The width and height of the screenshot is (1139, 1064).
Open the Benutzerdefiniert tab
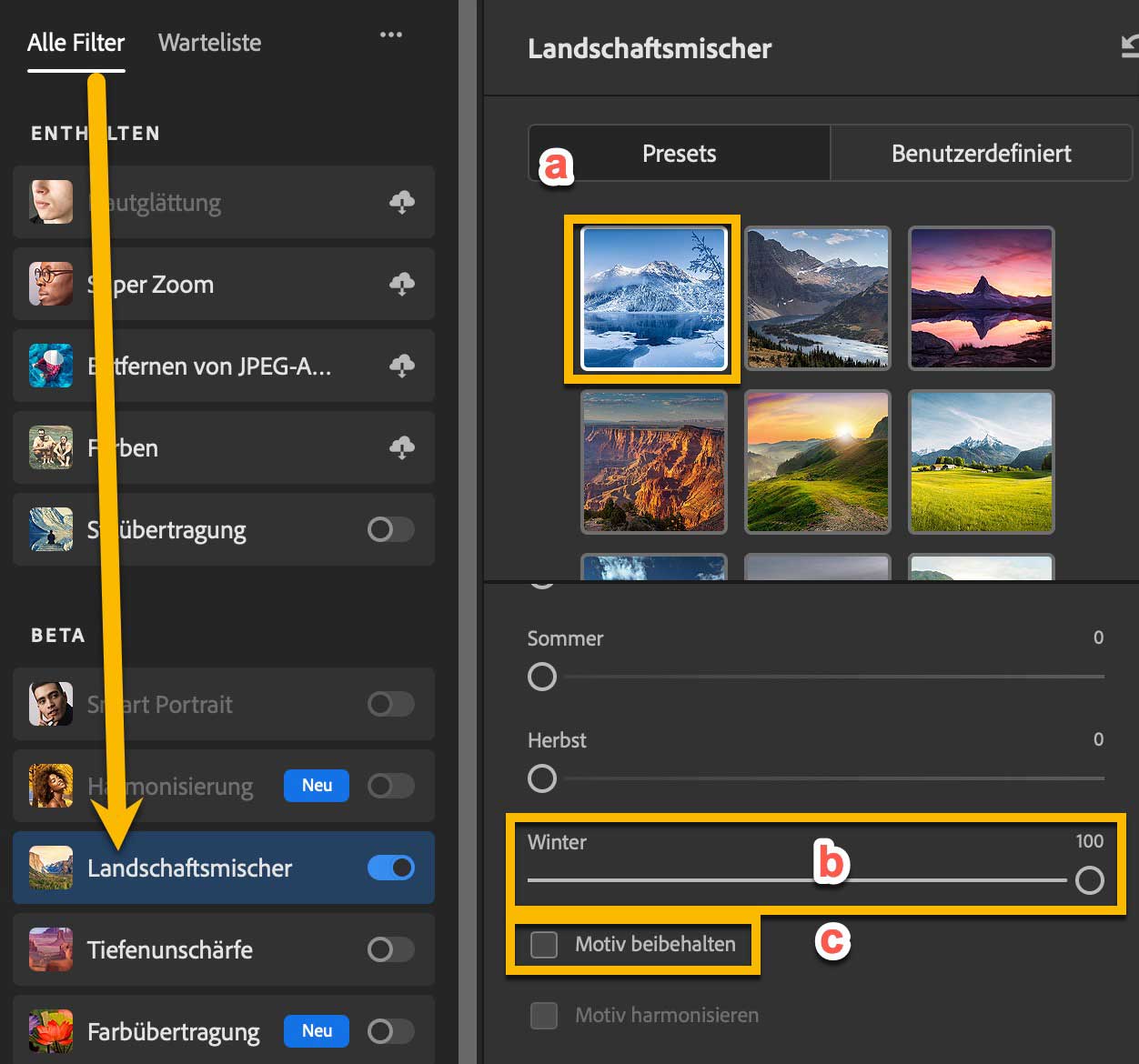click(981, 154)
